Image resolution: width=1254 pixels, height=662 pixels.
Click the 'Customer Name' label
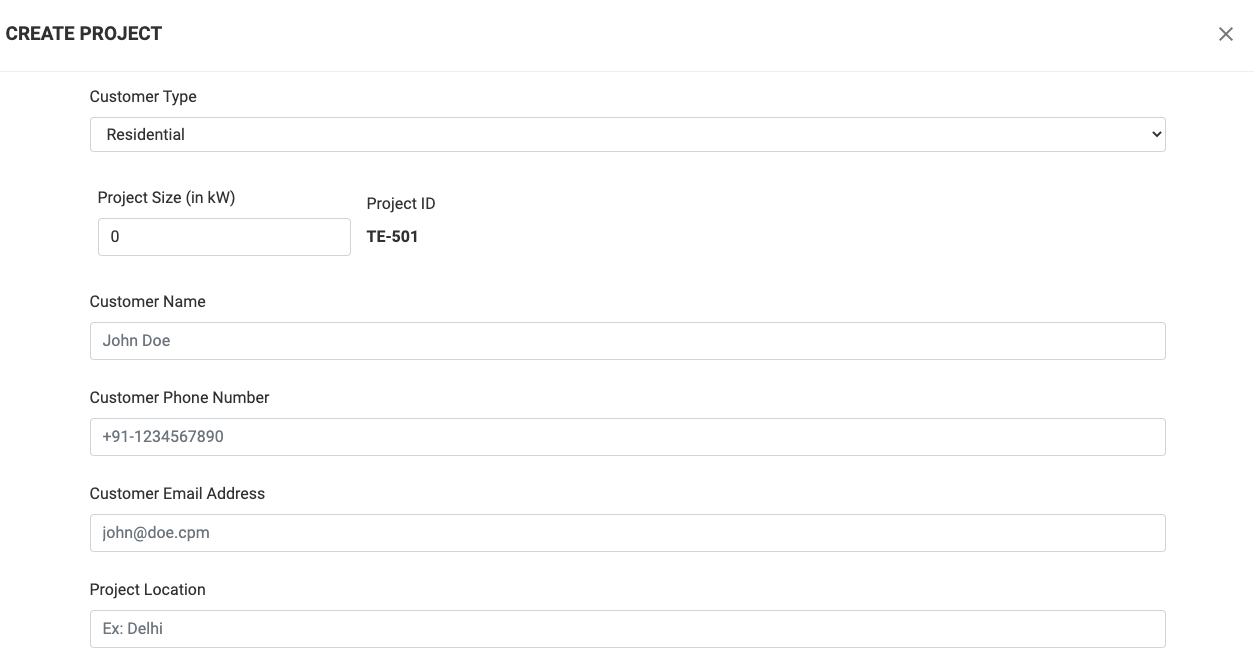147,302
